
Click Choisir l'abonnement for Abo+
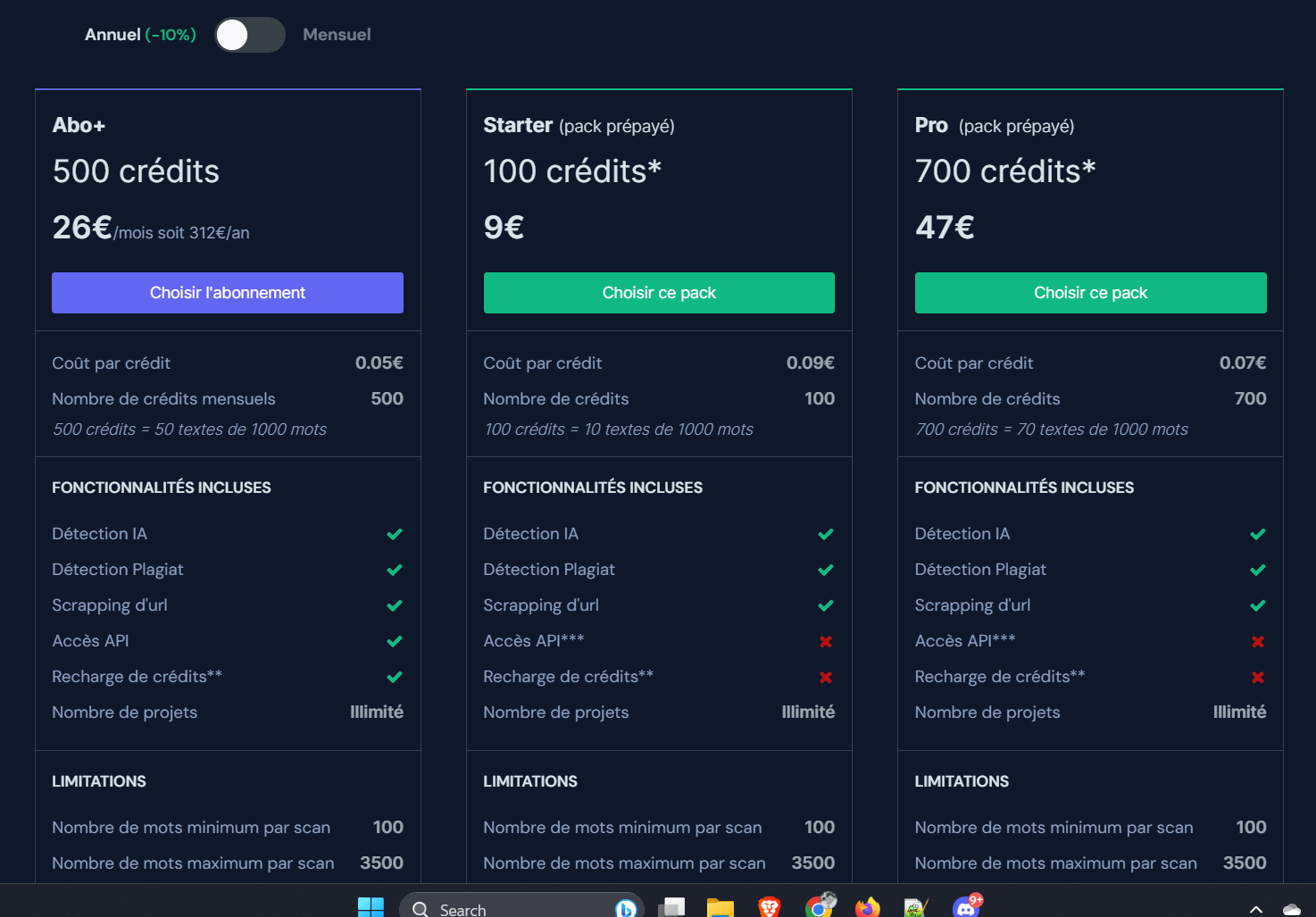(x=228, y=293)
